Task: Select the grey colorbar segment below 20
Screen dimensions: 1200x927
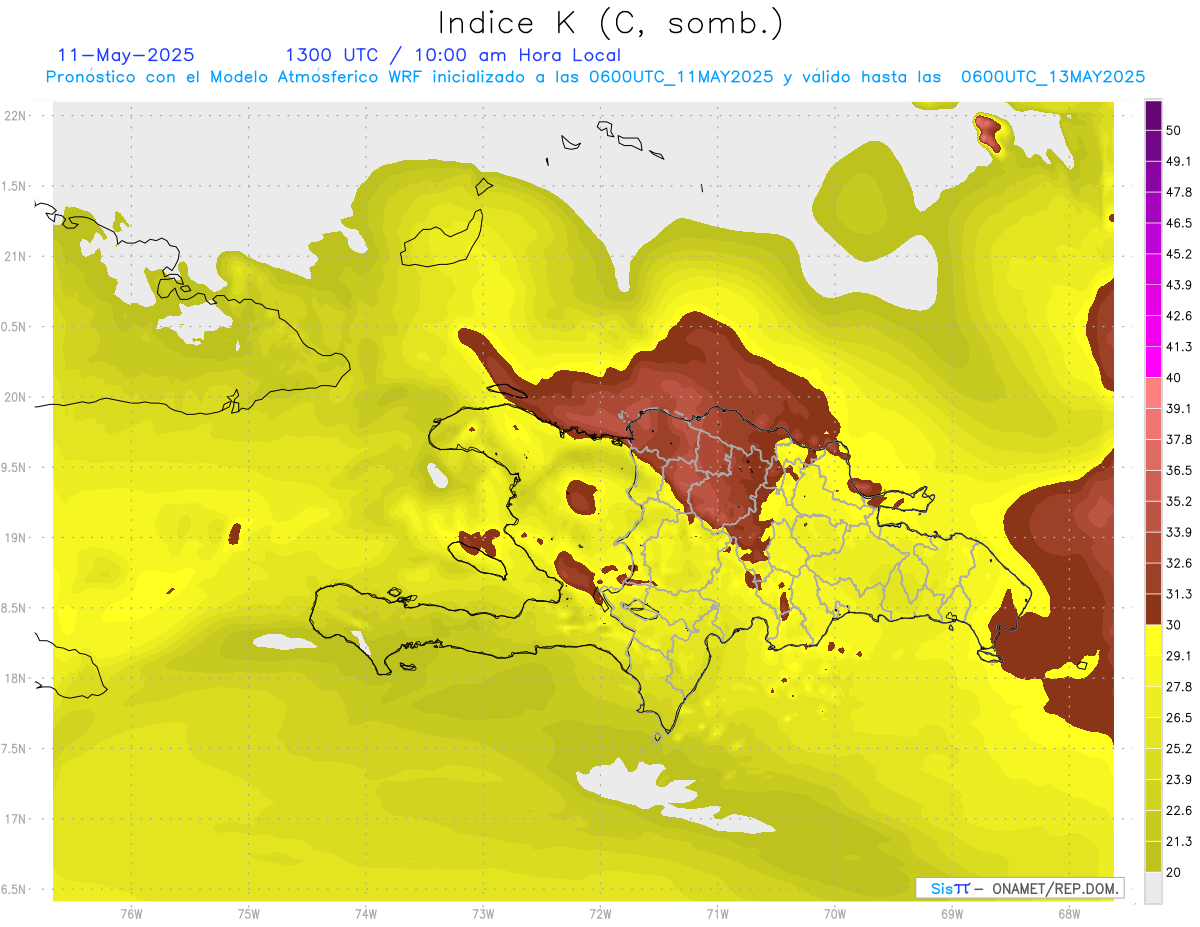Action: (x=1153, y=887)
